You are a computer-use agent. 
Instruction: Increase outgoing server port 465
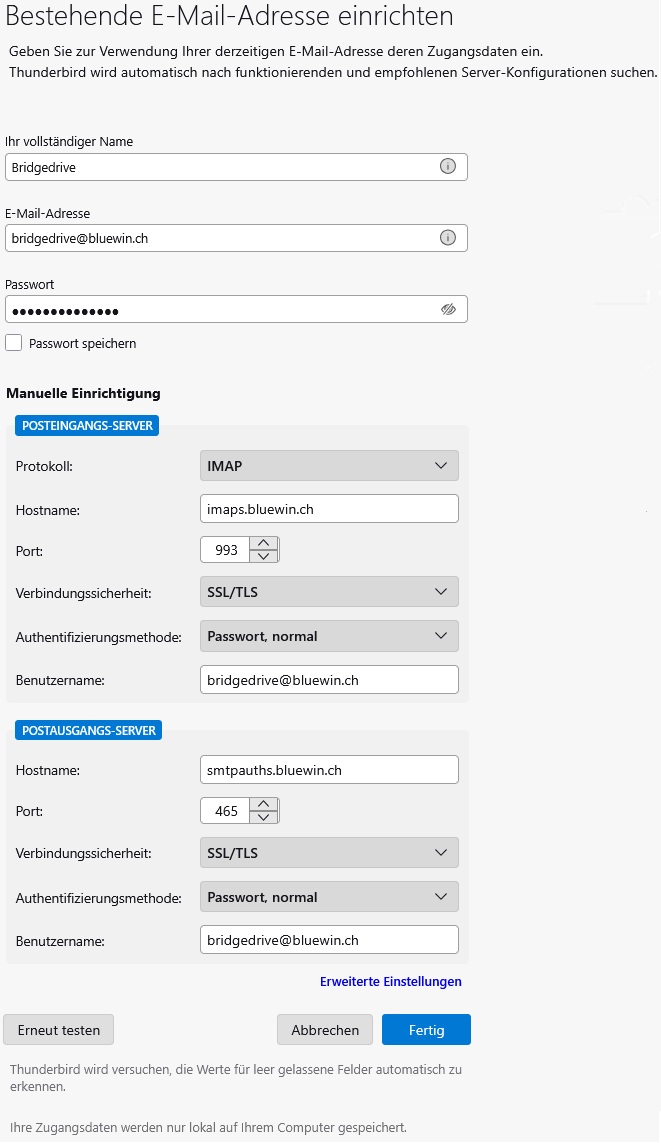pos(263,803)
